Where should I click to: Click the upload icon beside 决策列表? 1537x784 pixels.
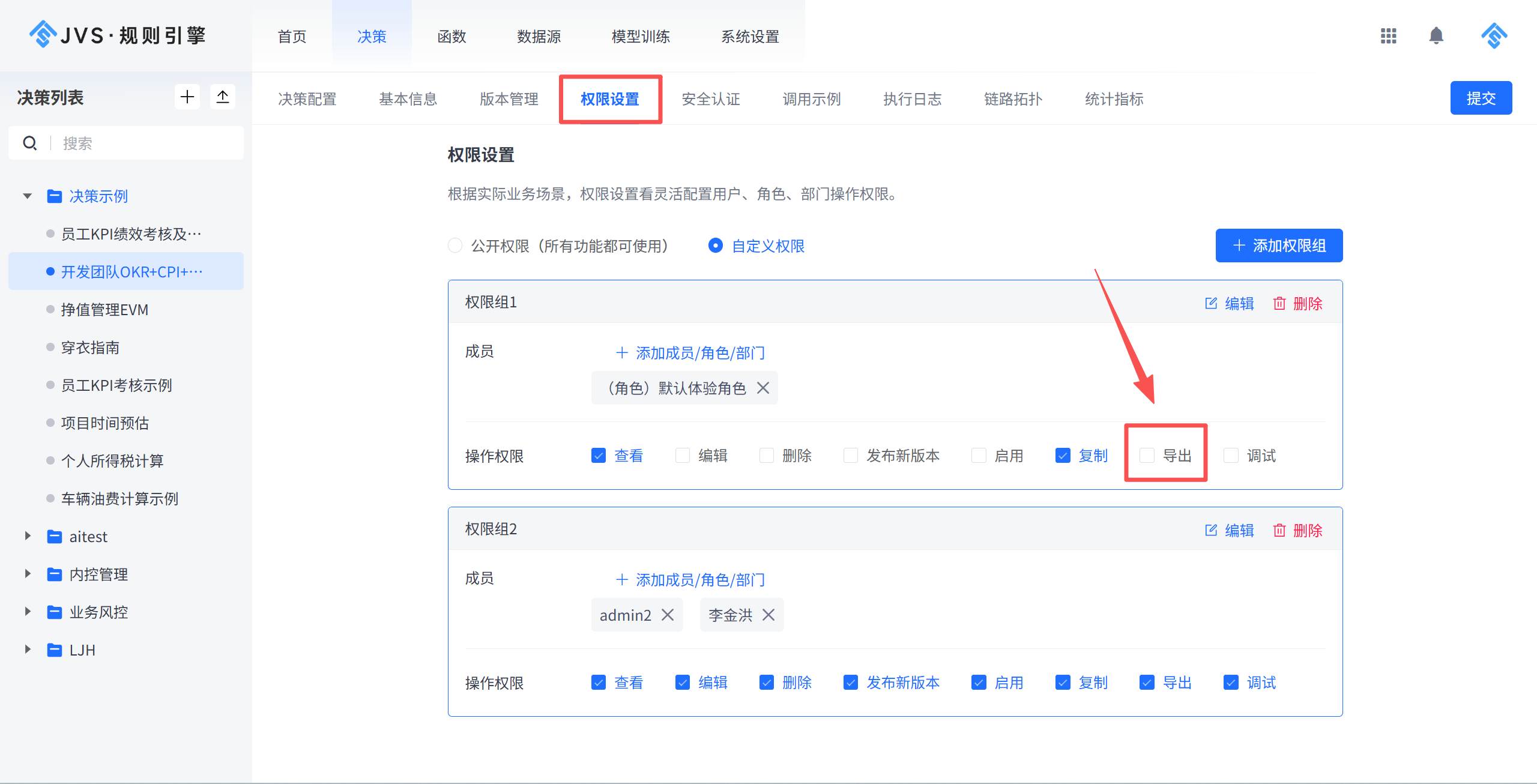(223, 97)
